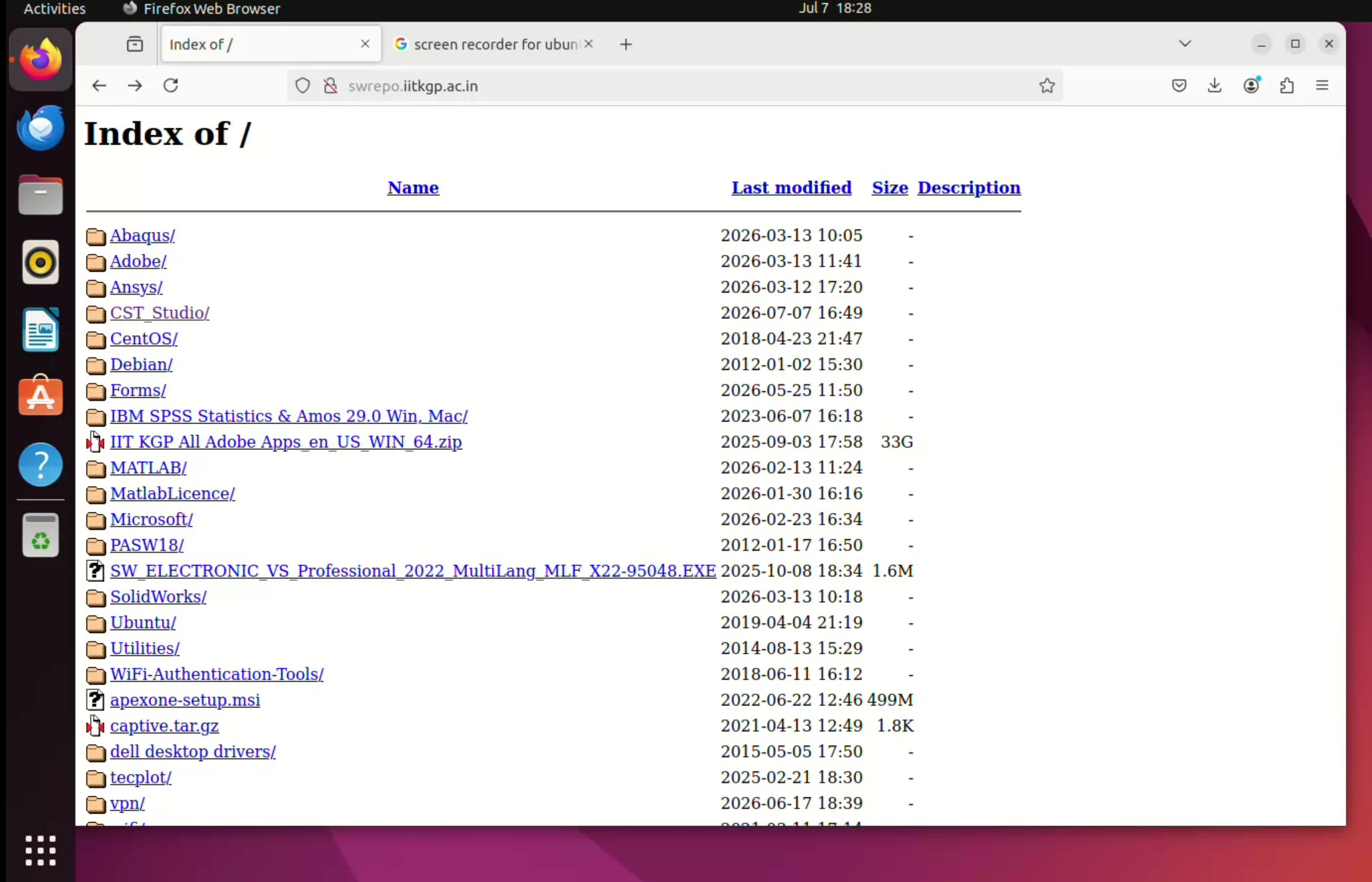Viewport: 1372px width, 882px height.
Task: Open the Ansys/ folder link
Action: click(137, 287)
